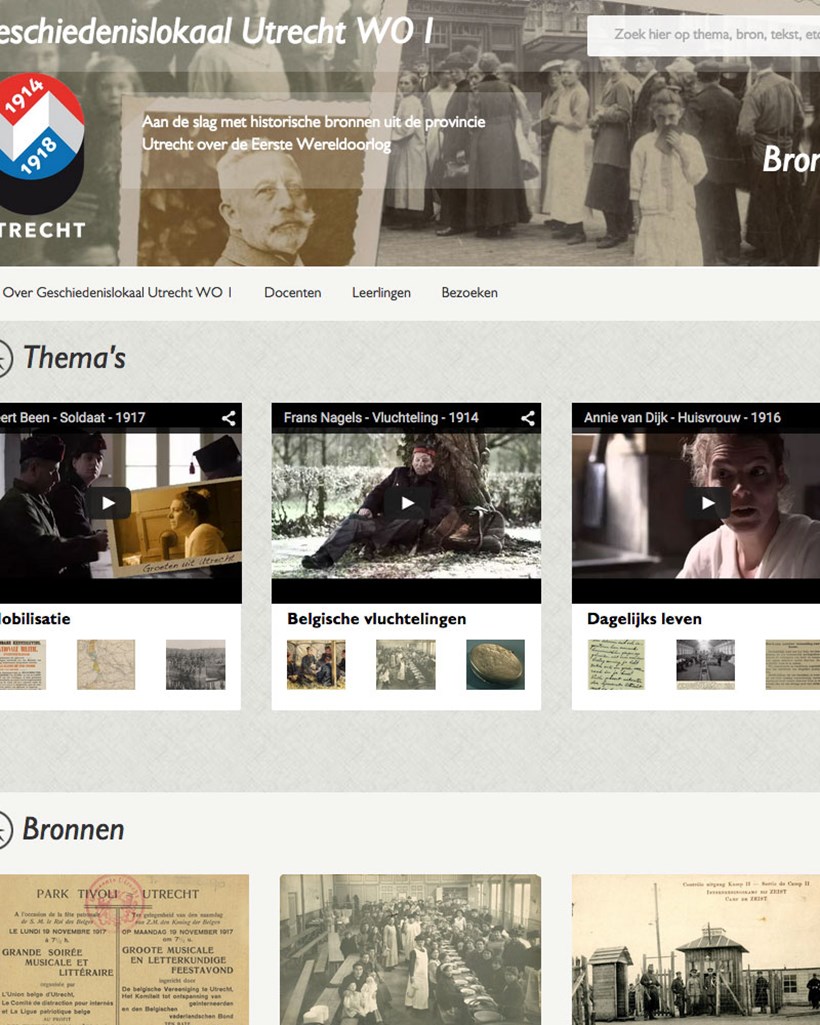Click the 1914-1918 Utrecht logo
The image size is (820, 1025).
[x=41, y=156]
